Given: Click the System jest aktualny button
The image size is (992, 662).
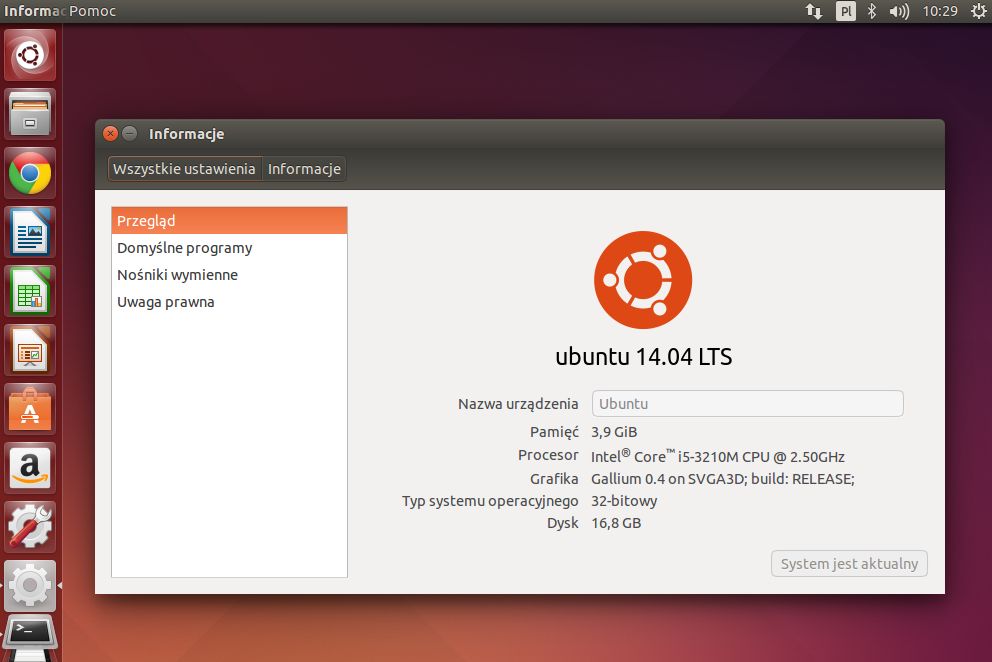Looking at the screenshot, I should coord(849,564).
